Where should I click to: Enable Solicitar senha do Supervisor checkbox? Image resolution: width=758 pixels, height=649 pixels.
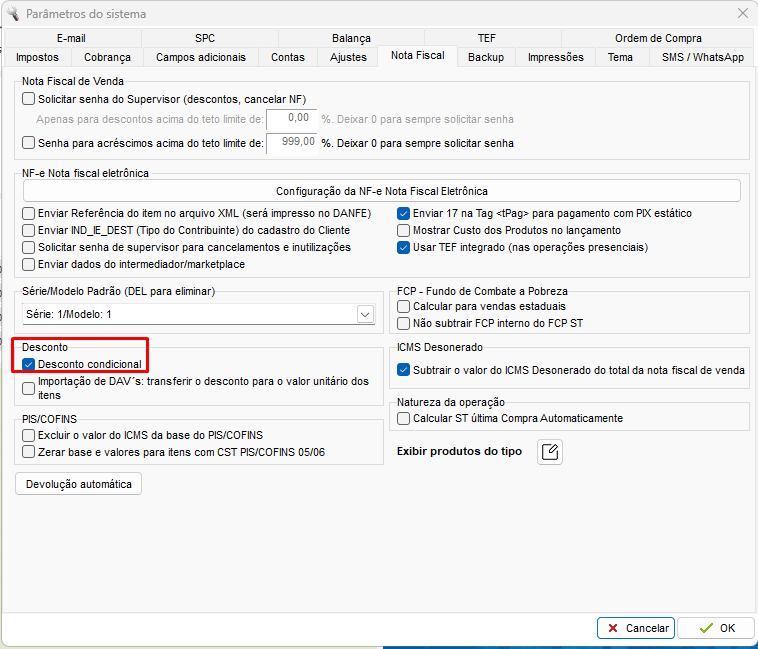(x=29, y=99)
